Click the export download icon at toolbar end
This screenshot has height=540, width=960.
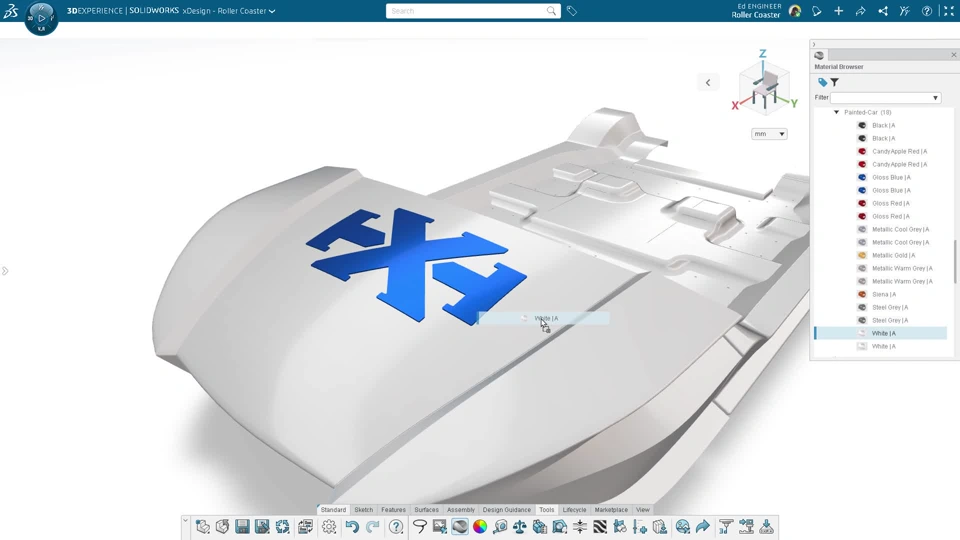tap(767, 527)
